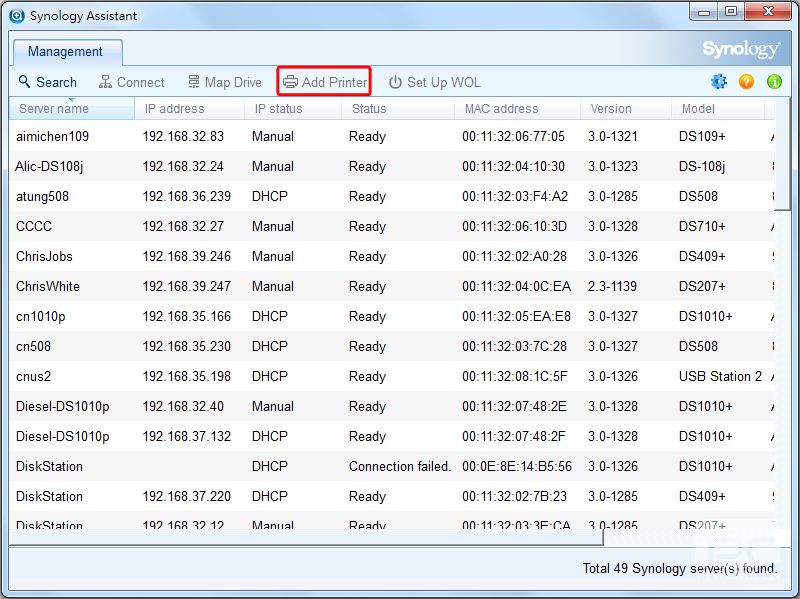Viewport: 800px width, 599px height.
Task: Click the Synology Assistant title bar icon
Action: pos(17,16)
